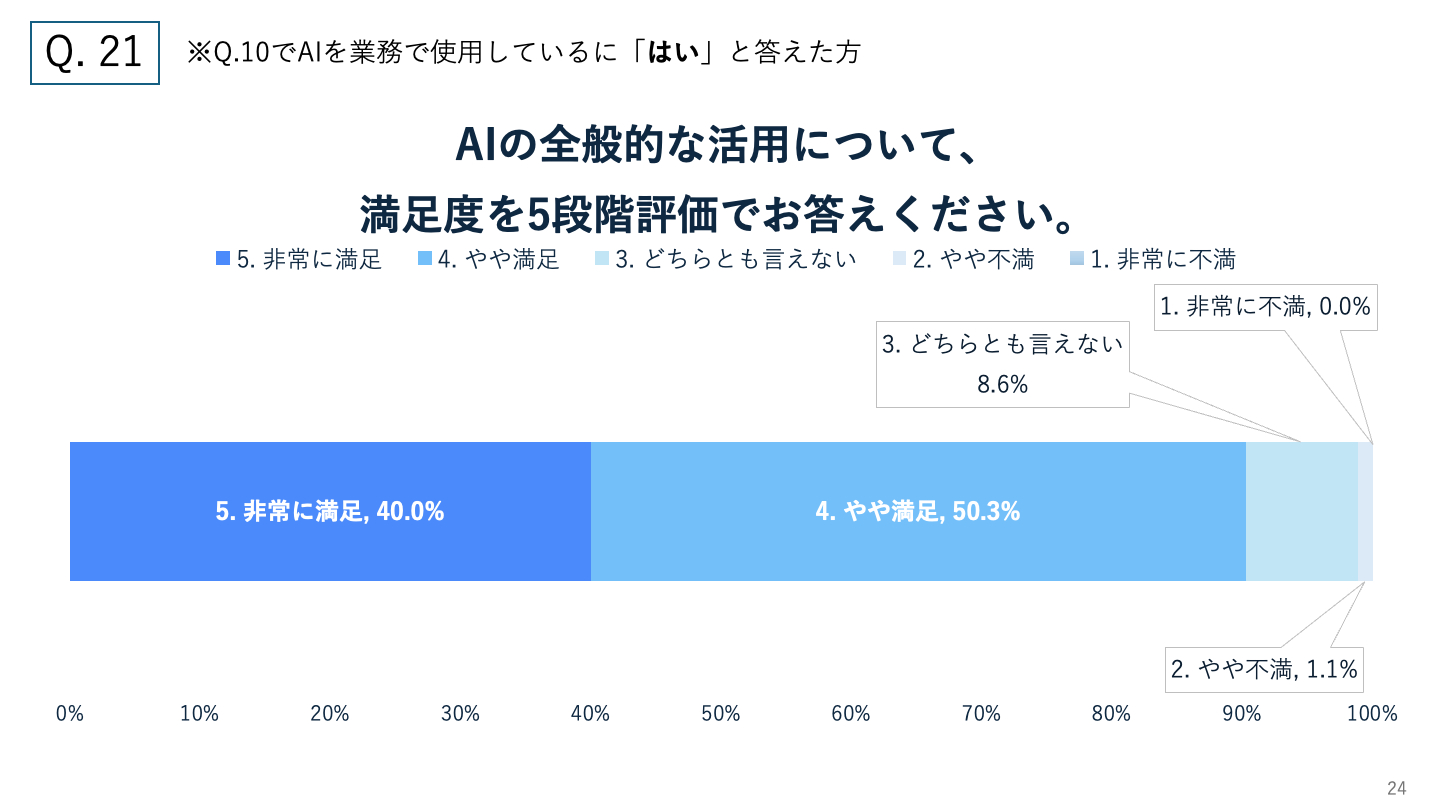Image resolution: width=1440 pixels, height=810 pixels.
Task: Click the legend swatch for 2. やや不満
Action: tap(899, 260)
